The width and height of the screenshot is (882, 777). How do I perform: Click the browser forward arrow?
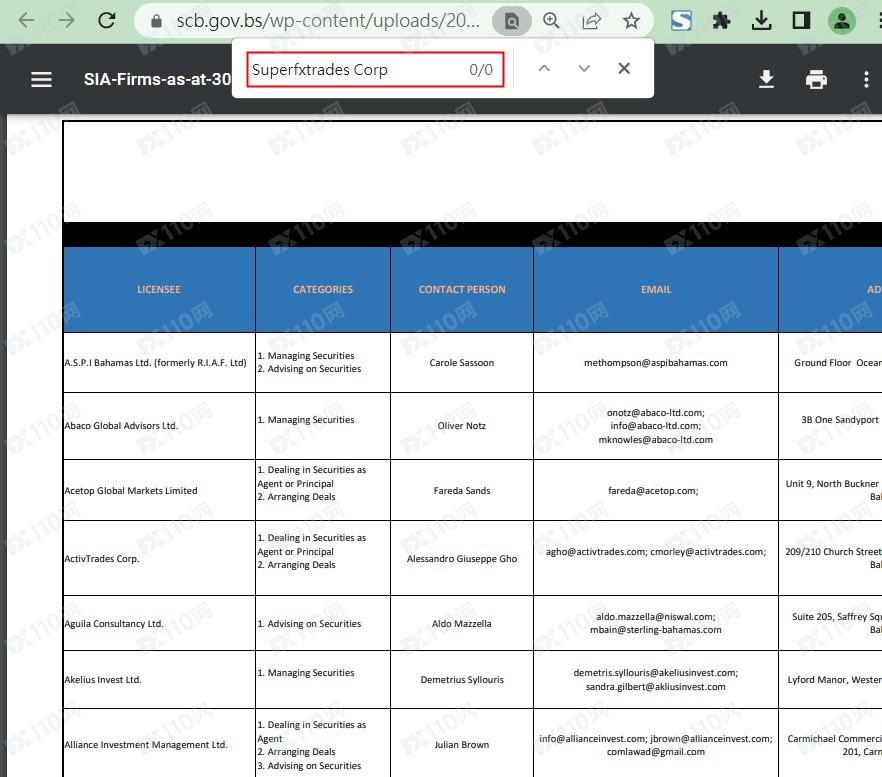click(x=67, y=20)
